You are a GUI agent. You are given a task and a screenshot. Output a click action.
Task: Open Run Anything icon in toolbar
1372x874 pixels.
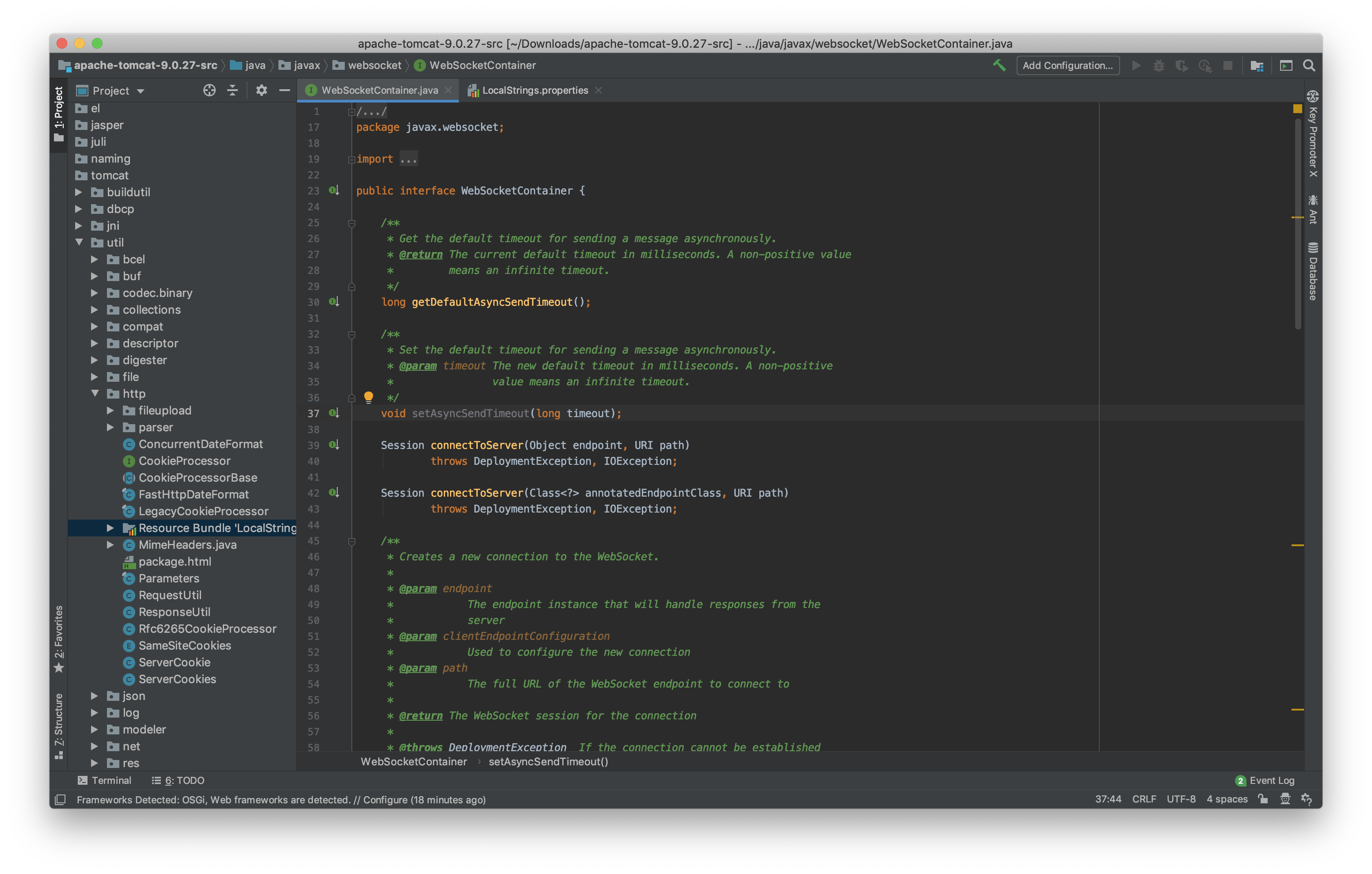pos(1286,65)
